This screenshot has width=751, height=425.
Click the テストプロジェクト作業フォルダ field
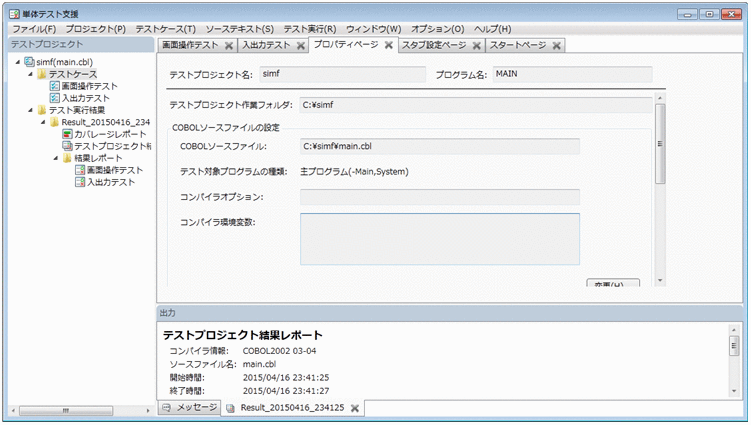click(476, 105)
